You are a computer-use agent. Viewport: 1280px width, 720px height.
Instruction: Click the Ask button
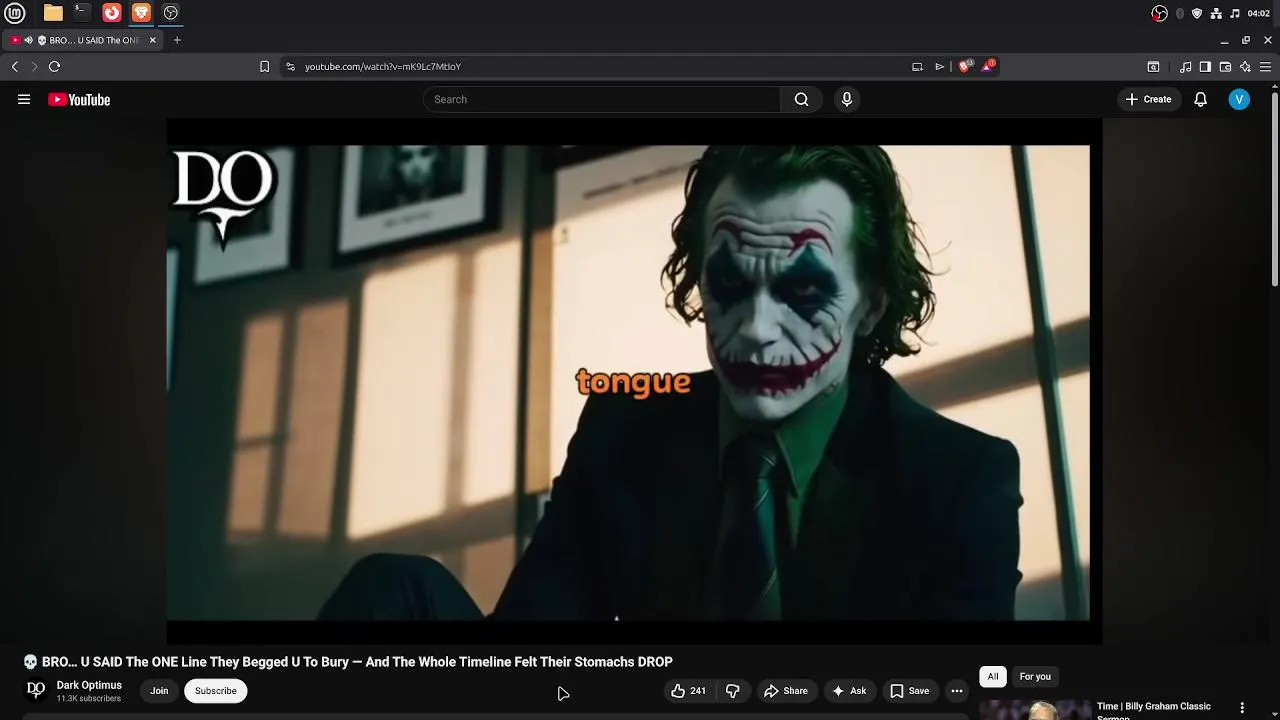coord(849,691)
